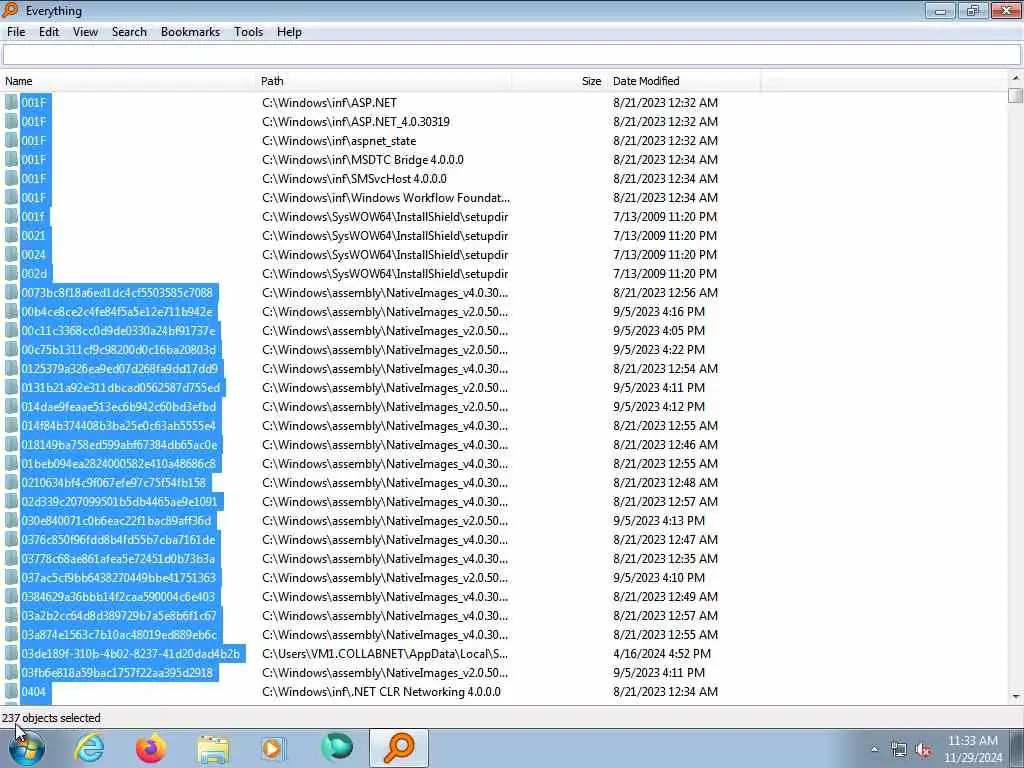The image size is (1024, 768).
Task: Click folder icon of 002d row
Action: pyautogui.click(x=11, y=274)
